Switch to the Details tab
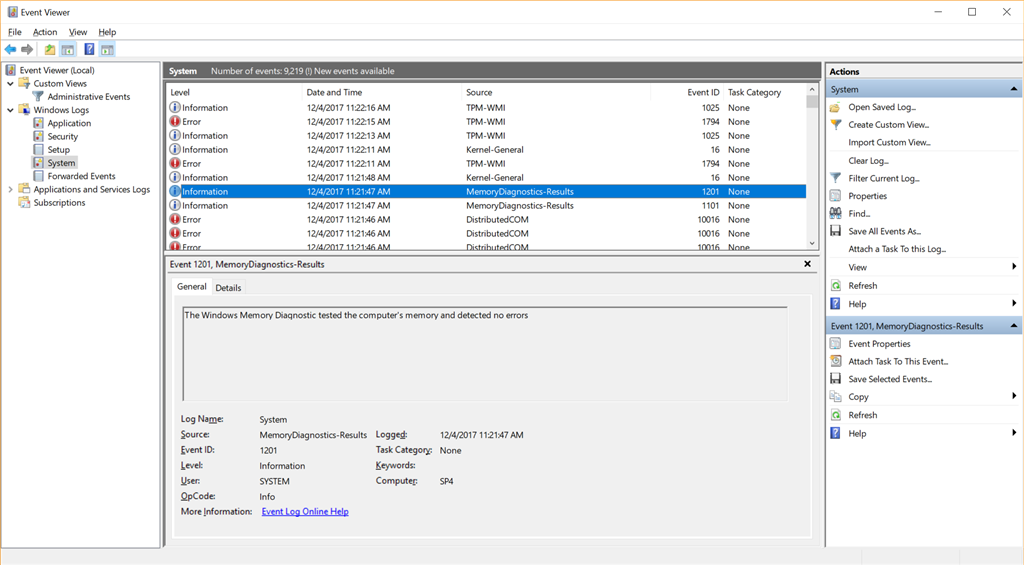This screenshot has height=565, width=1024. coord(228,287)
